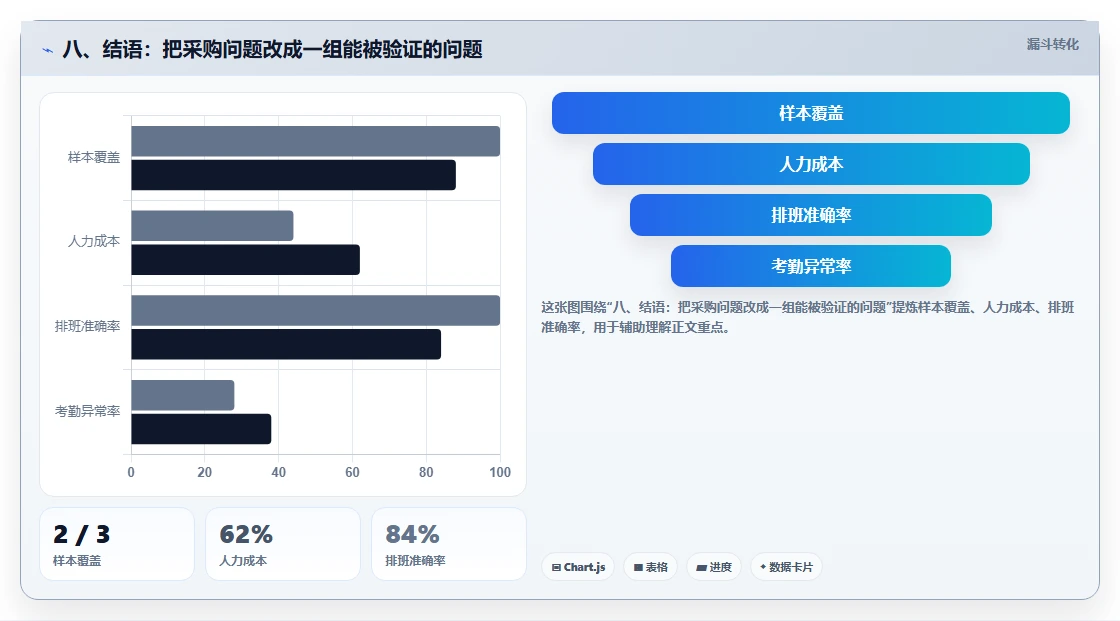1120x621 pixels.
Task: Click the Chart.js tag icon
Action: [556, 567]
